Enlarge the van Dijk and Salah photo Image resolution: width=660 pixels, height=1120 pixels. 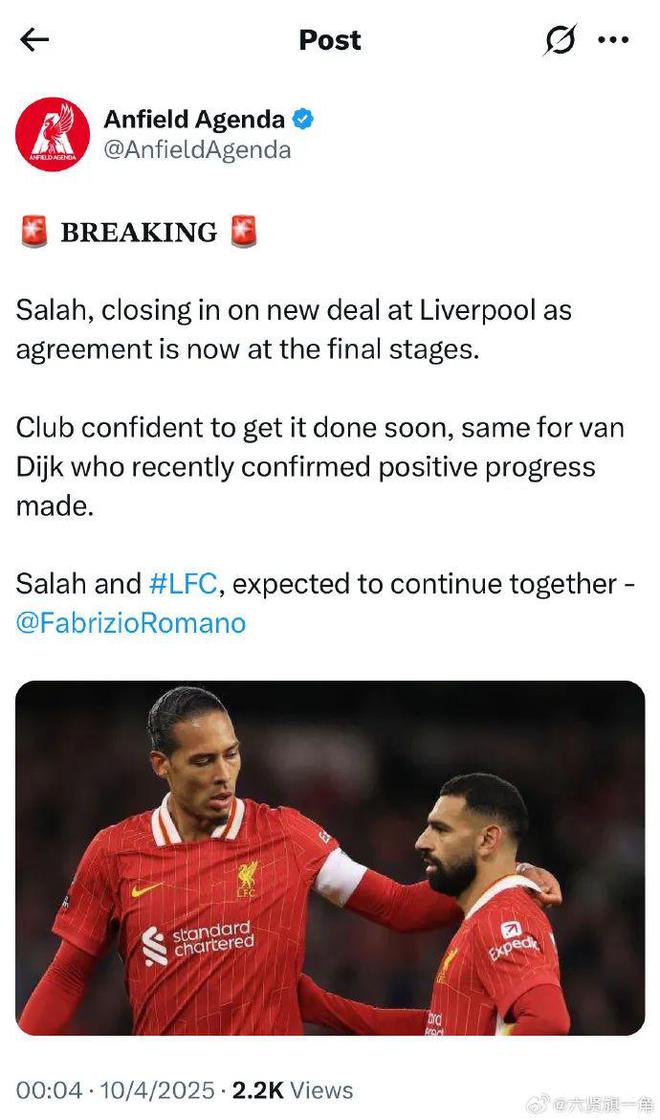coord(330,858)
